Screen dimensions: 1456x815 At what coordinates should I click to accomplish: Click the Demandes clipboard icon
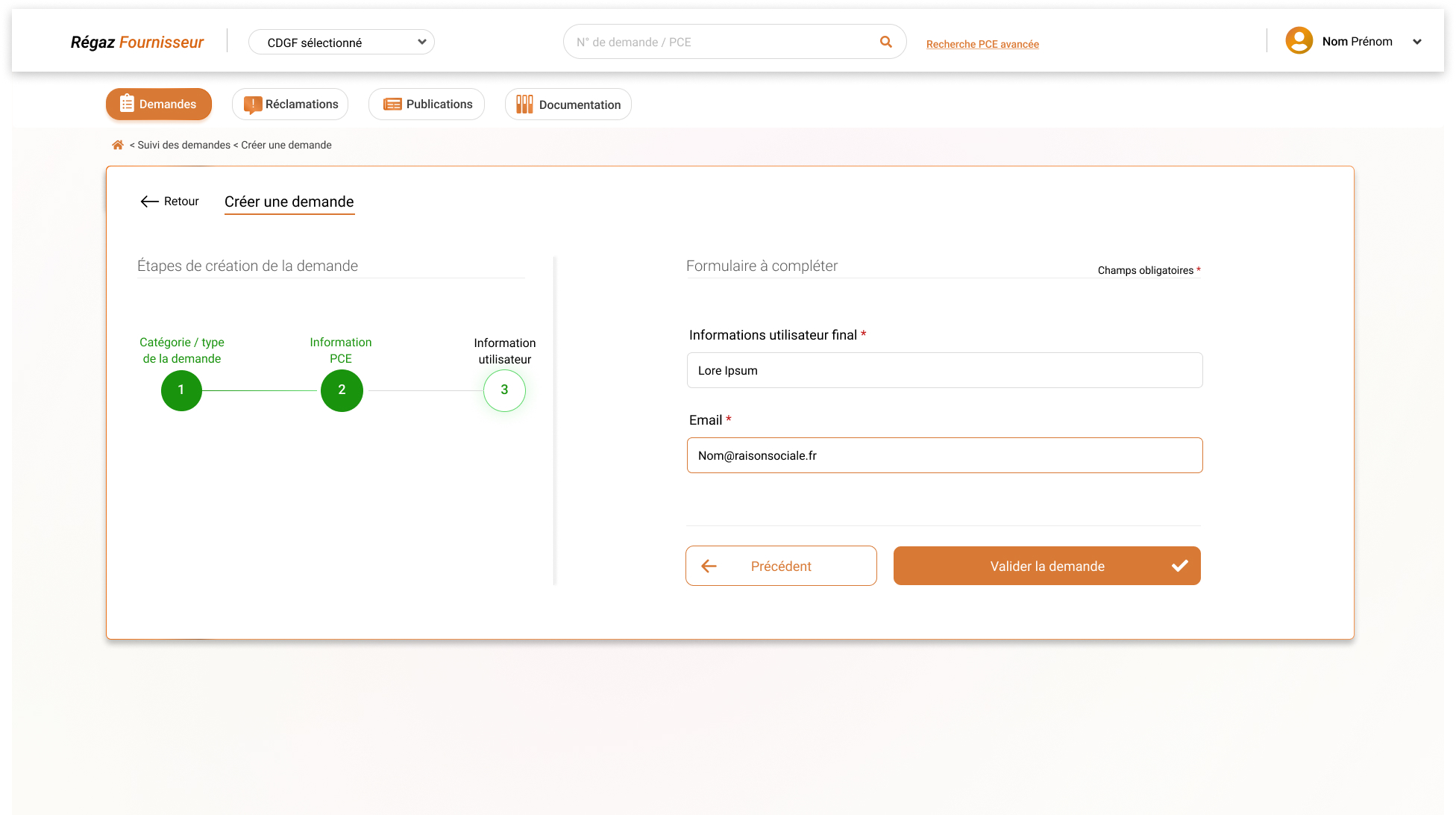(127, 104)
